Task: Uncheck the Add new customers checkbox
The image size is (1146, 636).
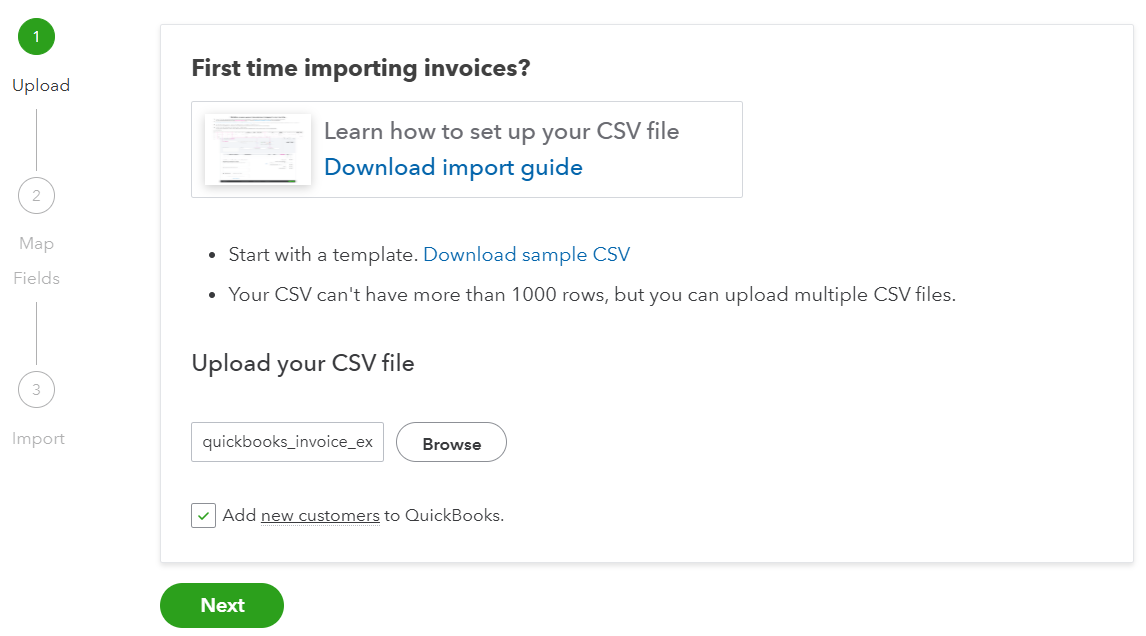Action: 203,515
